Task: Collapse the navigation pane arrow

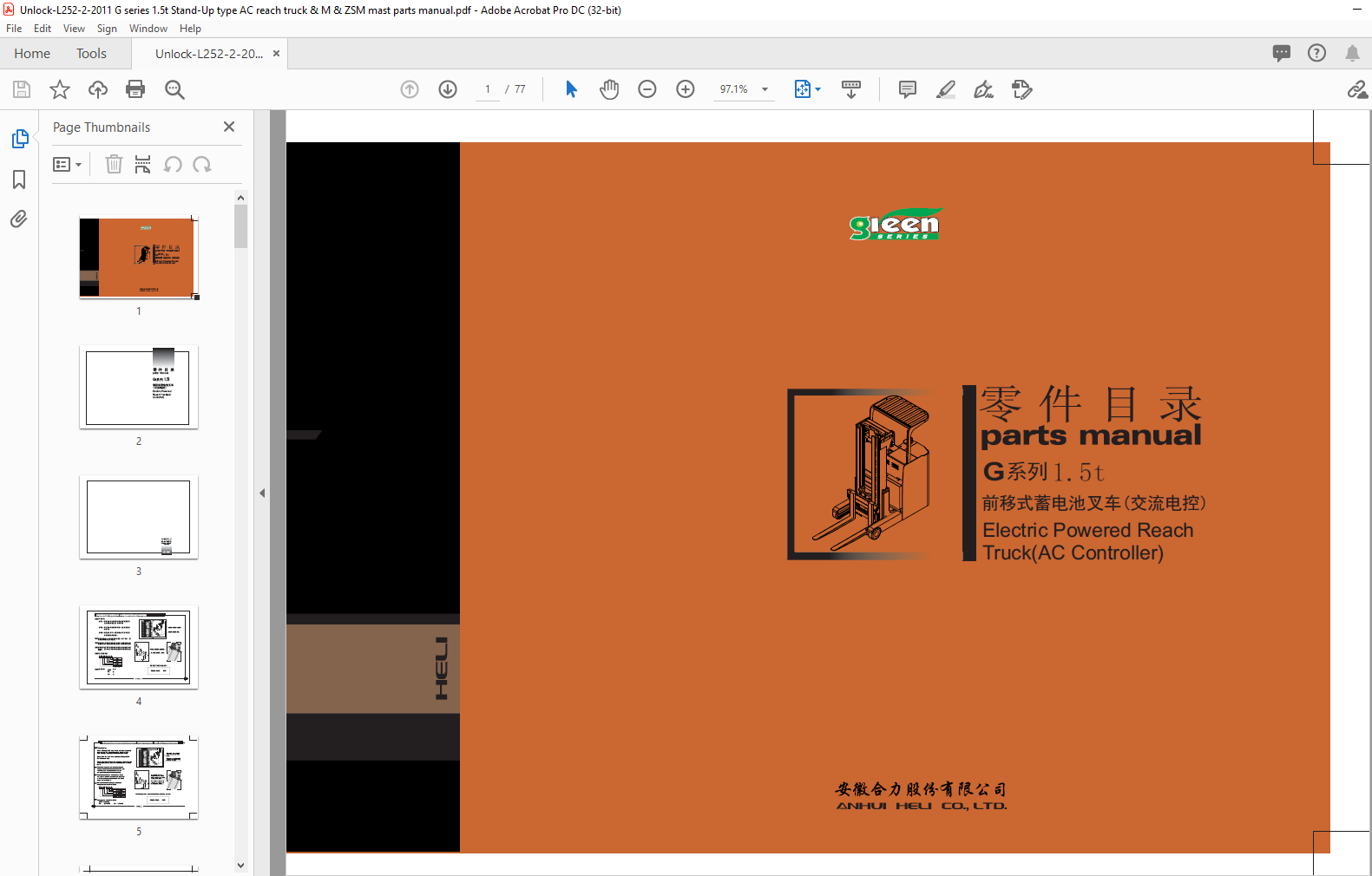Action: (x=262, y=493)
